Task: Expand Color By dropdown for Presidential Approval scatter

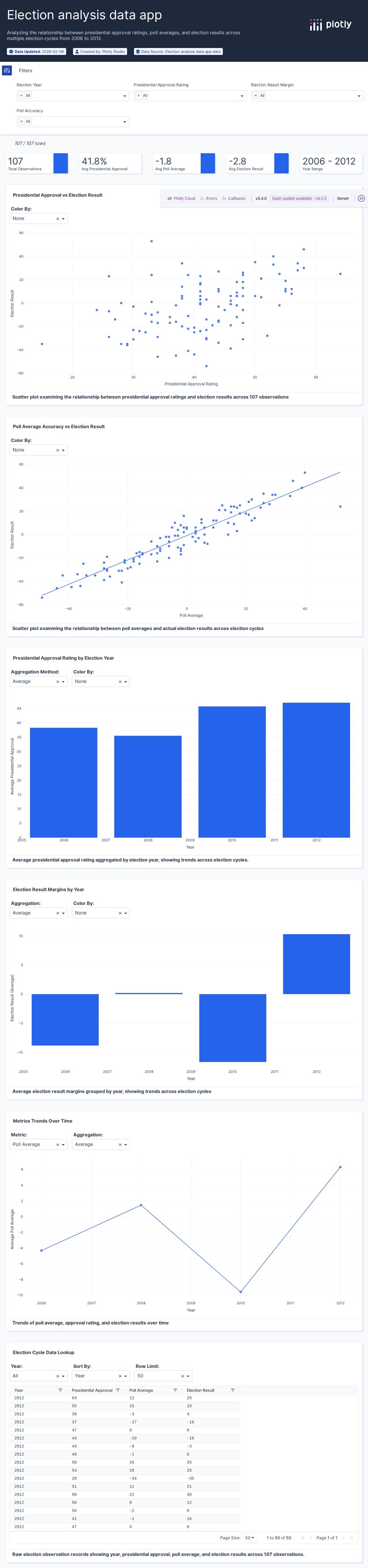Action: coord(63,219)
